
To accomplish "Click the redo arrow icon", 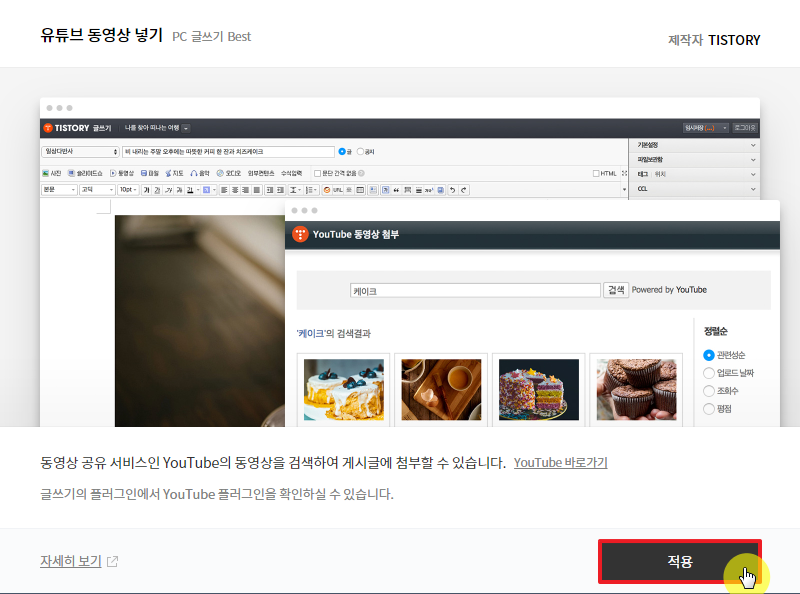I will point(464,190).
